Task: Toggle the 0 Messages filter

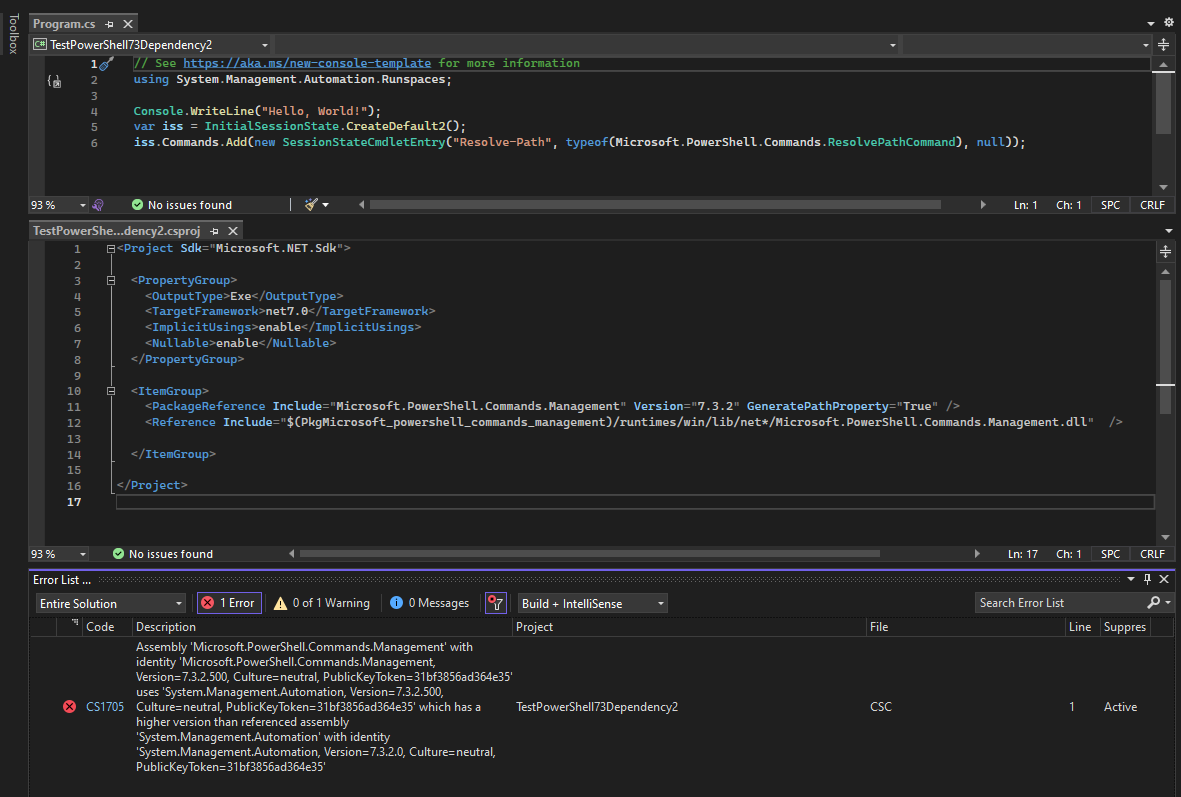Action: click(429, 603)
